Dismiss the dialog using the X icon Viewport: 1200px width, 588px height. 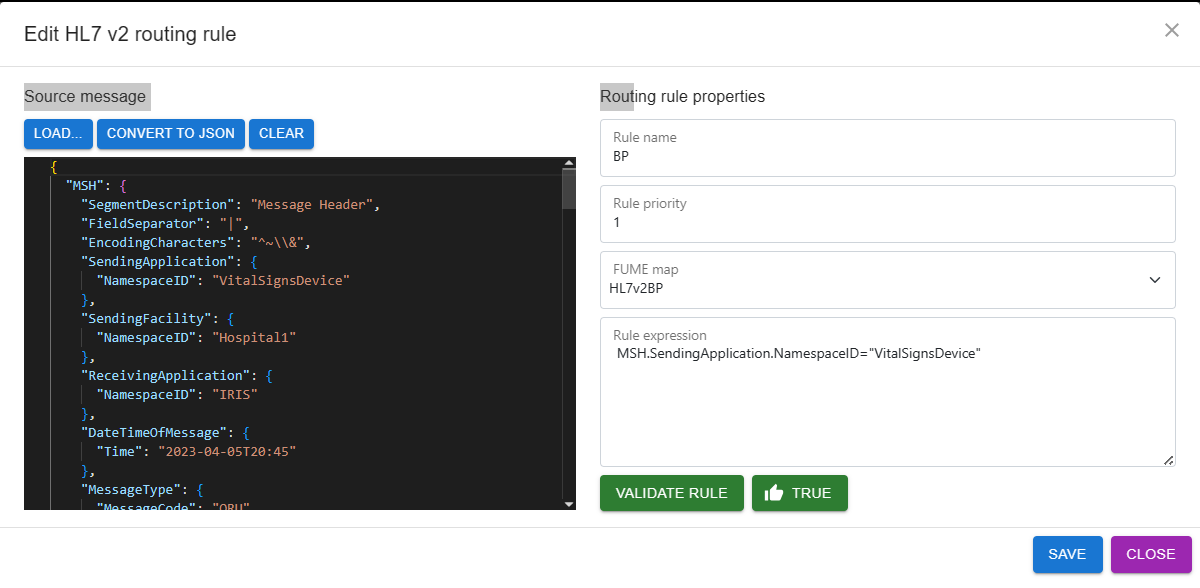tap(1171, 30)
